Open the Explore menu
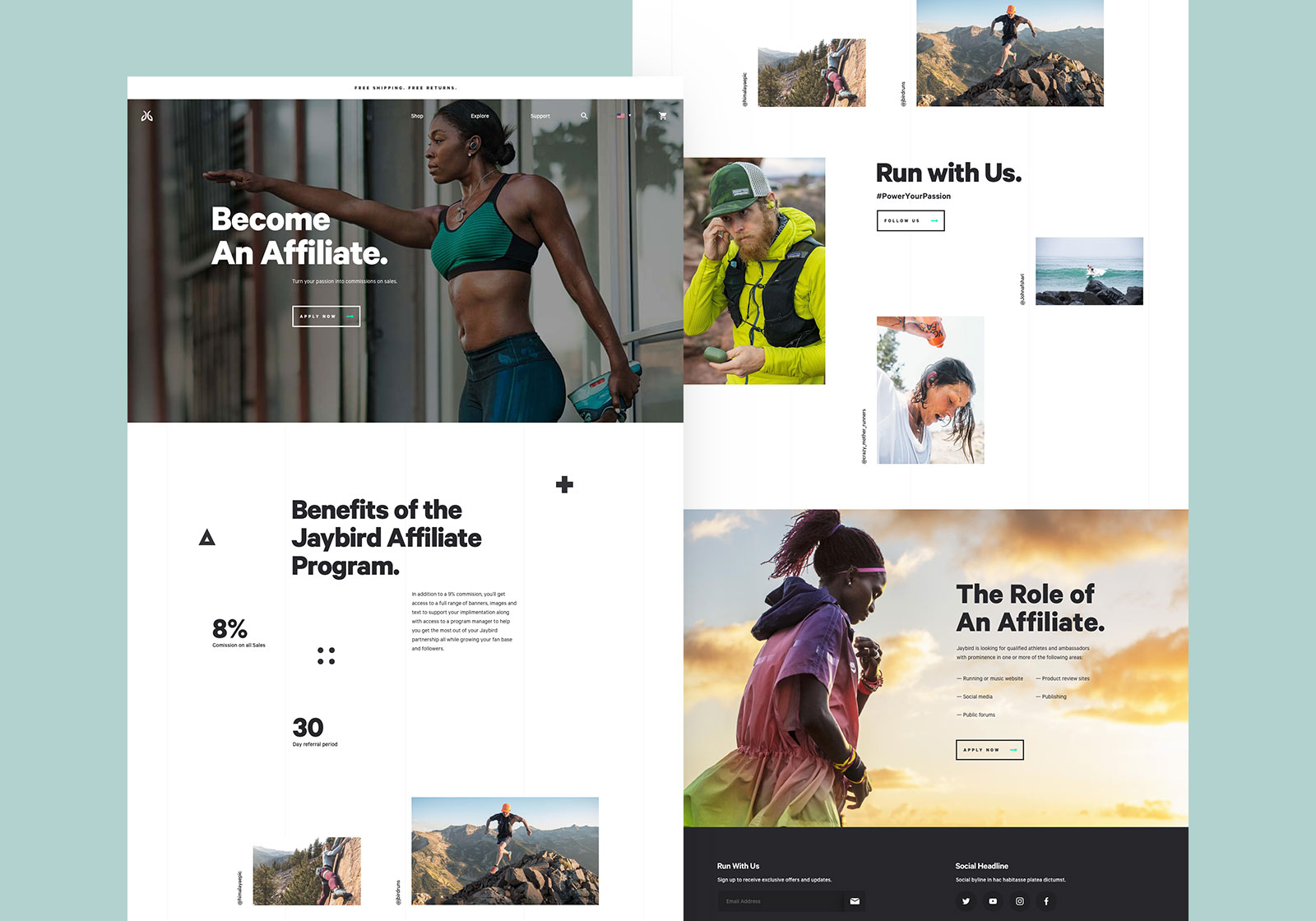 480,116
